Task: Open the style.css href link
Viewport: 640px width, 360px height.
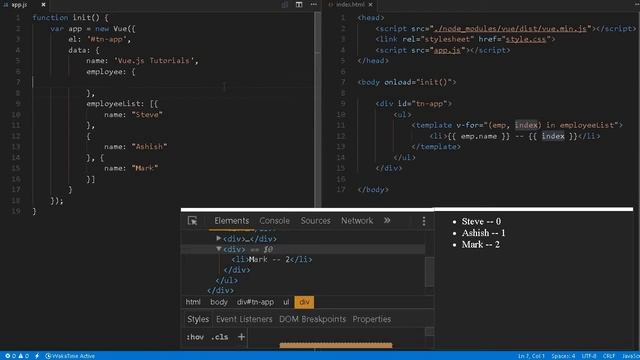Action: [526, 39]
